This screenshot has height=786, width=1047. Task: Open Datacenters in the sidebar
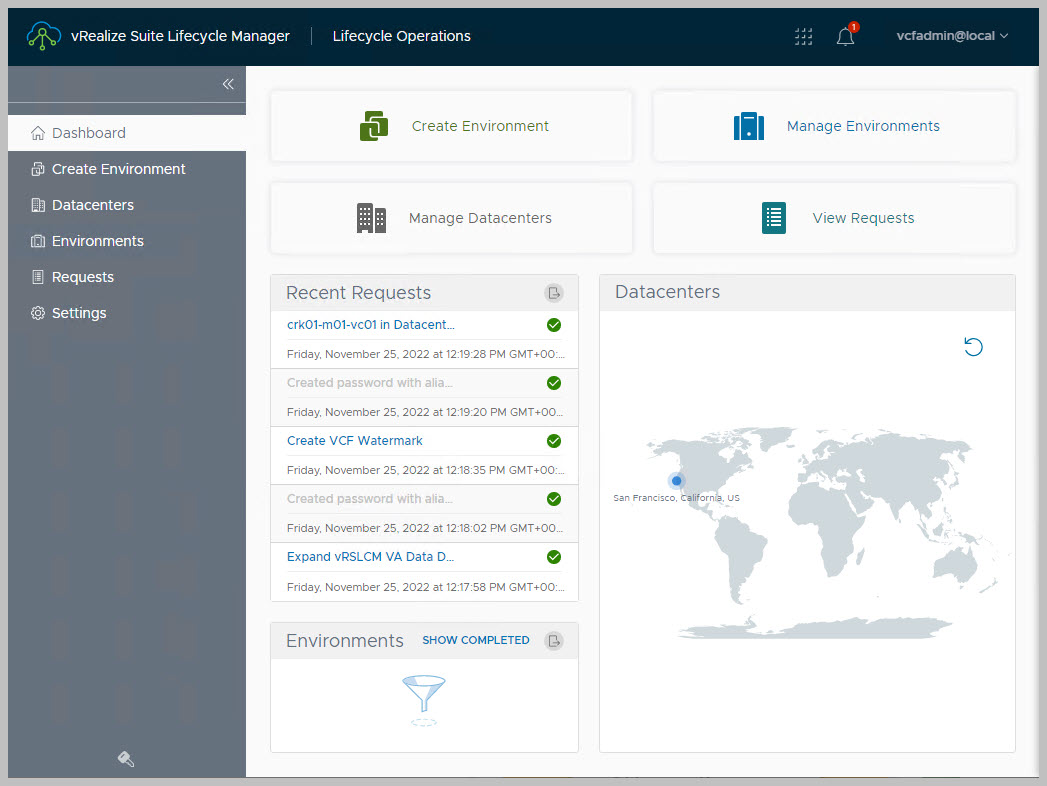(x=92, y=205)
